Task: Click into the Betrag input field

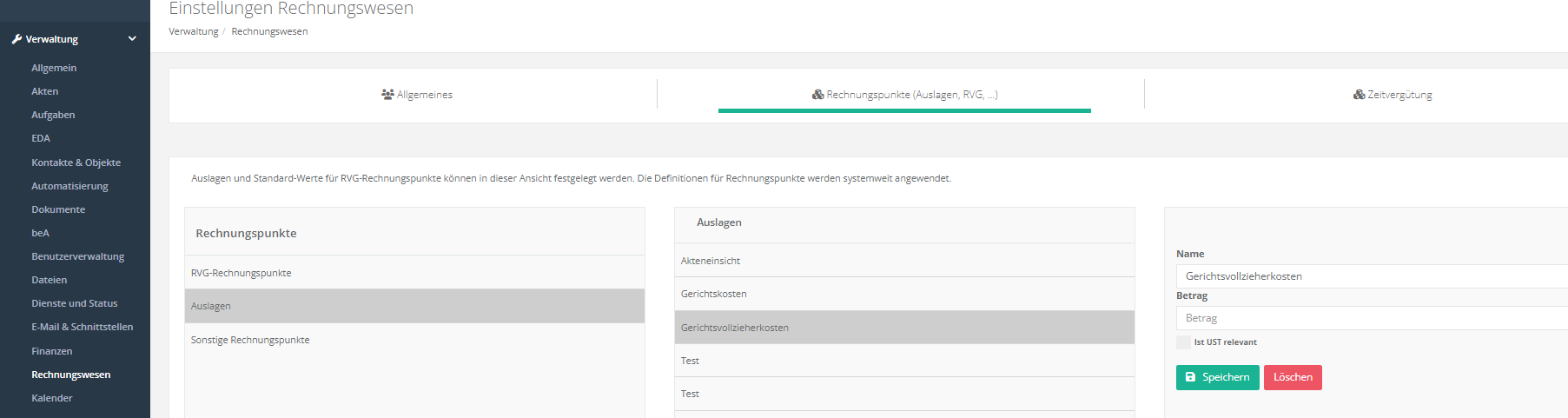Action: click(x=1373, y=318)
